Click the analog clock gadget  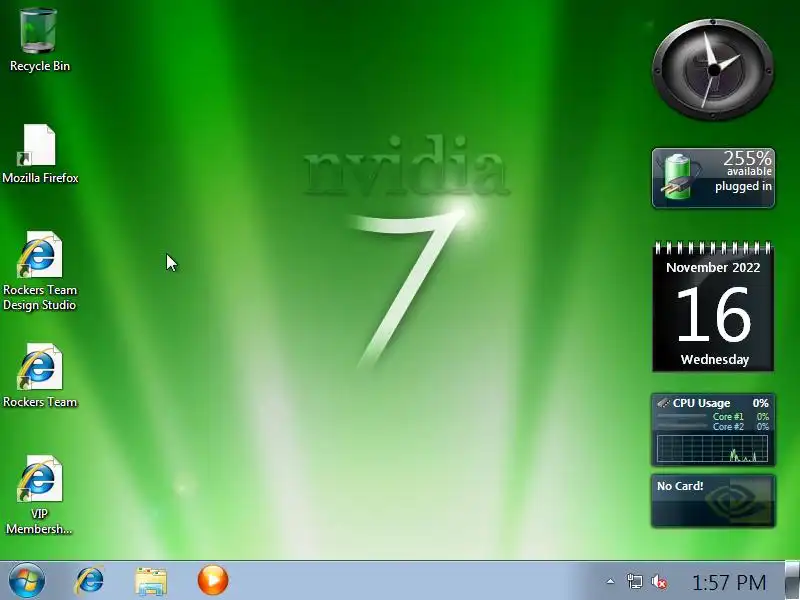pyautogui.click(x=713, y=70)
